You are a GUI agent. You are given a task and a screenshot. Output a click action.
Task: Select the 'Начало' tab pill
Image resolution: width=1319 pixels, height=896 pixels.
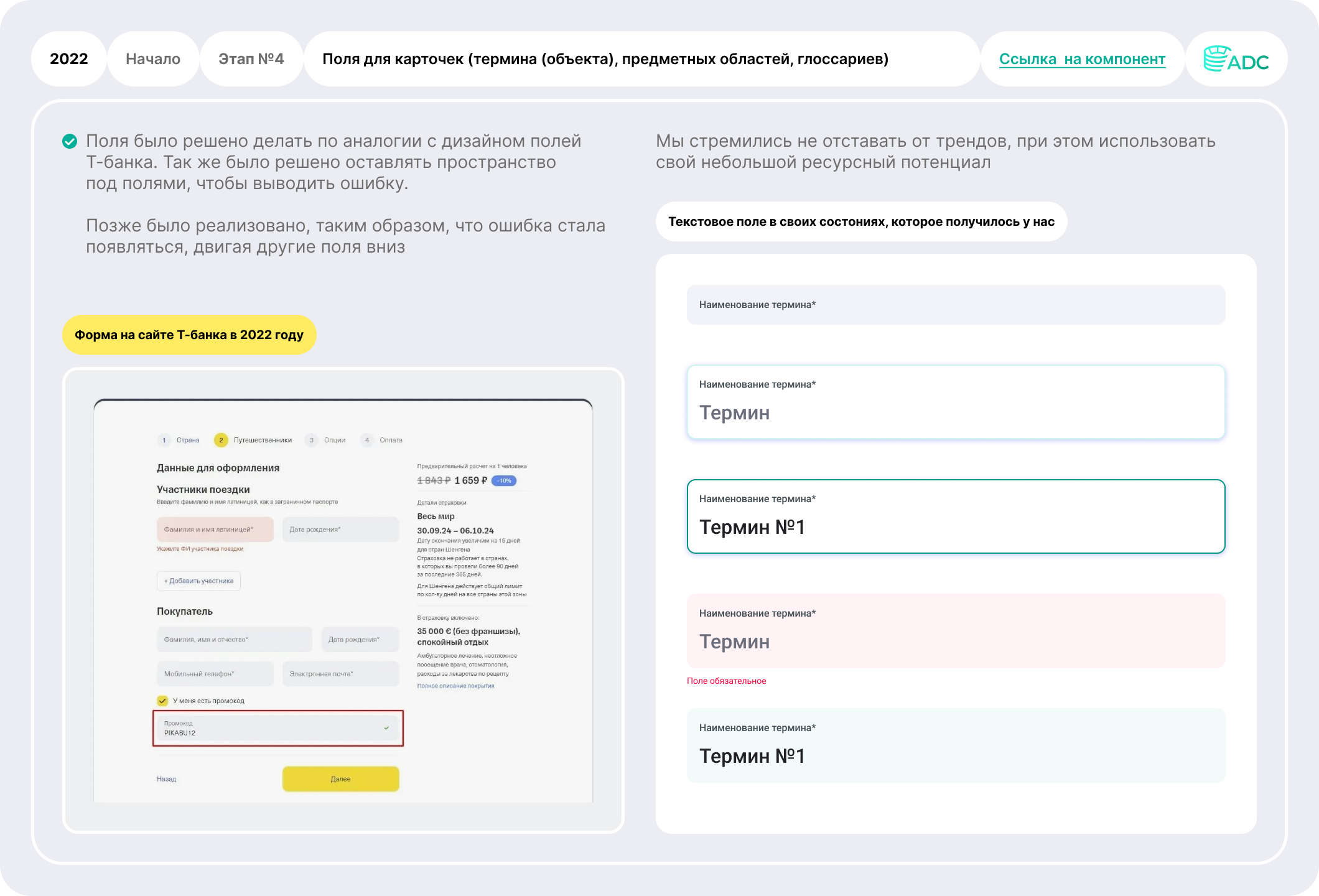153,59
